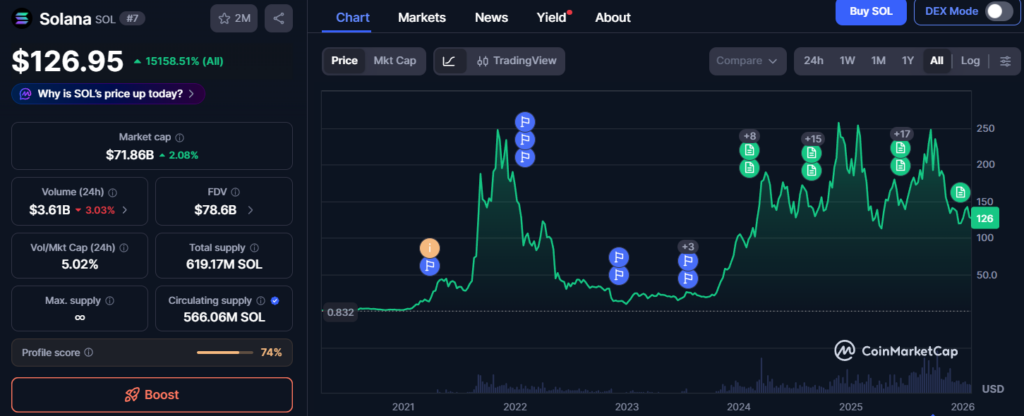1024x416 pixels.
Task: Switch to the Markets tab
Action: pyautogui.click(x=422, y=17)
